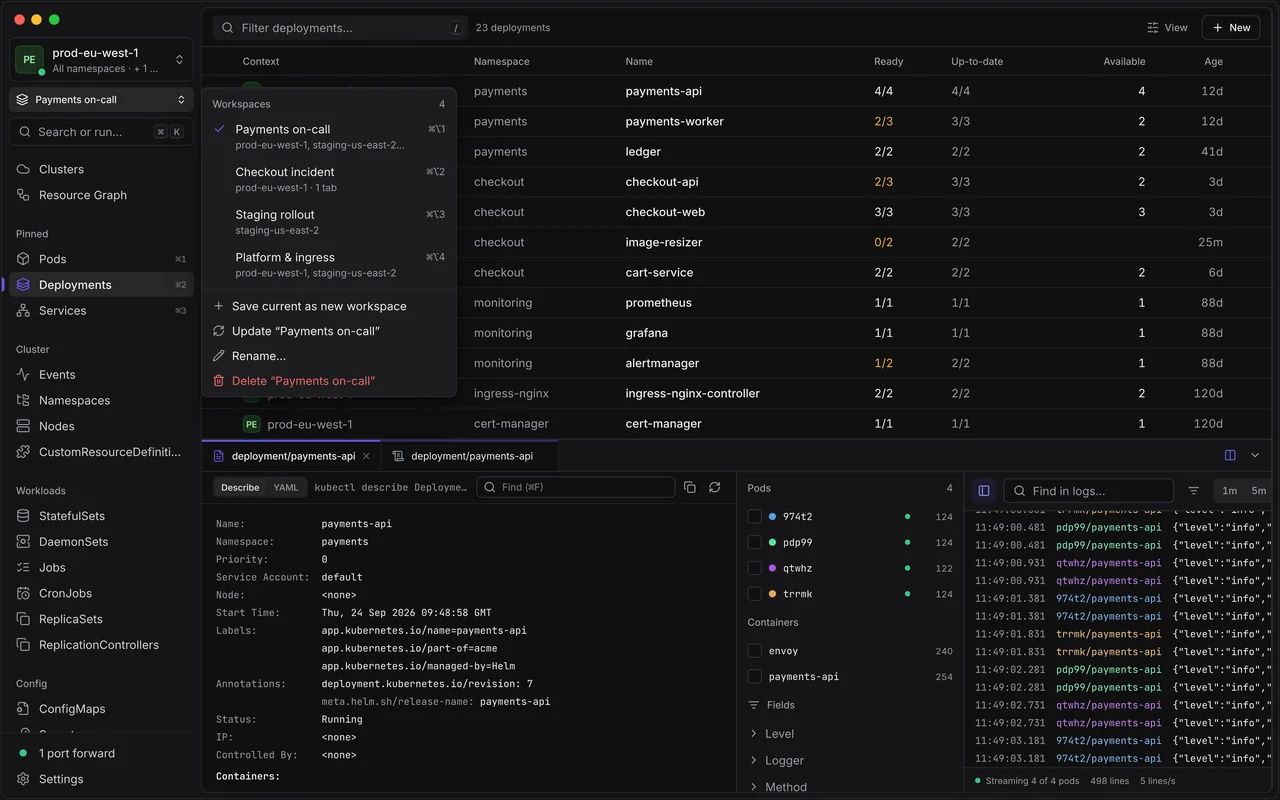1280x800 pixels.
Task: Toggle logs sidebar panel icon
Action: (x=984, y=491)
